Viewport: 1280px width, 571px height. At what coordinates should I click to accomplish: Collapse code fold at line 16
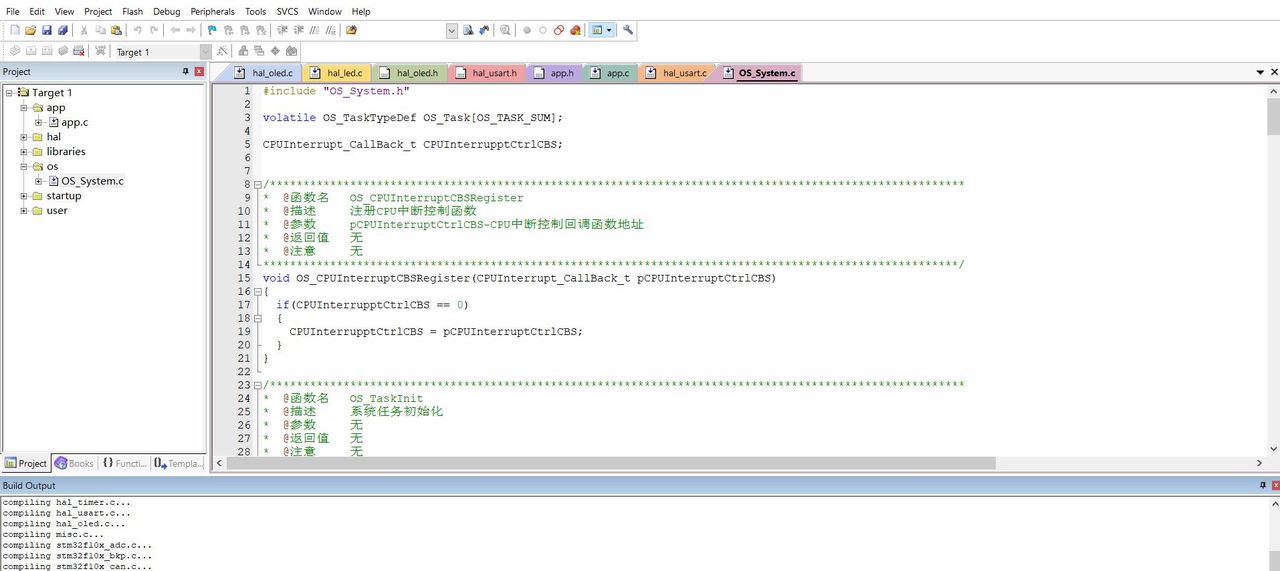(257, 291)
